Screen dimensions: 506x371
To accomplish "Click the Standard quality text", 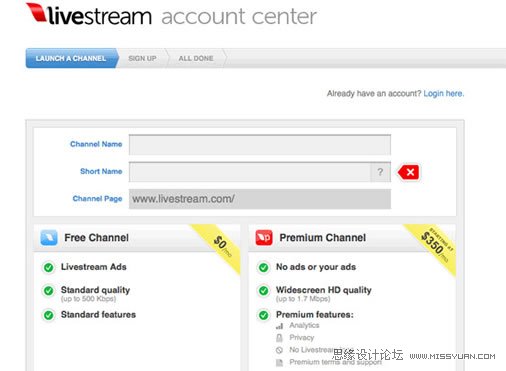I will click(x=95, y=290).
